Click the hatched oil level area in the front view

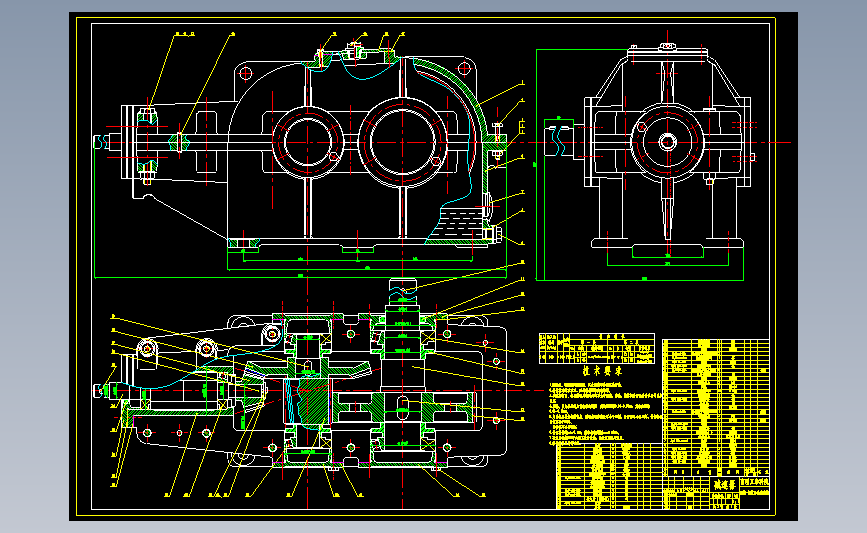457,224
